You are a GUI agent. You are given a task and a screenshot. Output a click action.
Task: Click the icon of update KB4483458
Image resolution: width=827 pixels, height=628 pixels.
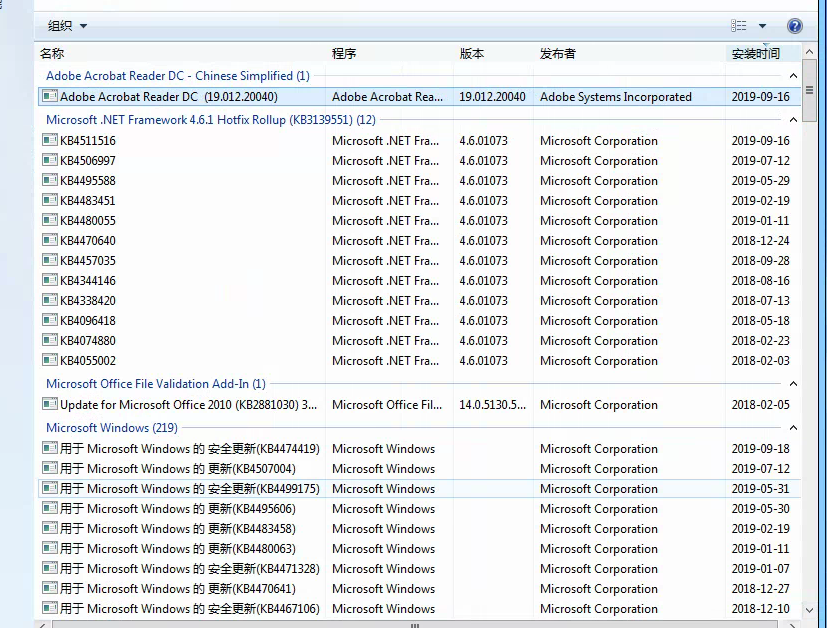click(50, 528)
